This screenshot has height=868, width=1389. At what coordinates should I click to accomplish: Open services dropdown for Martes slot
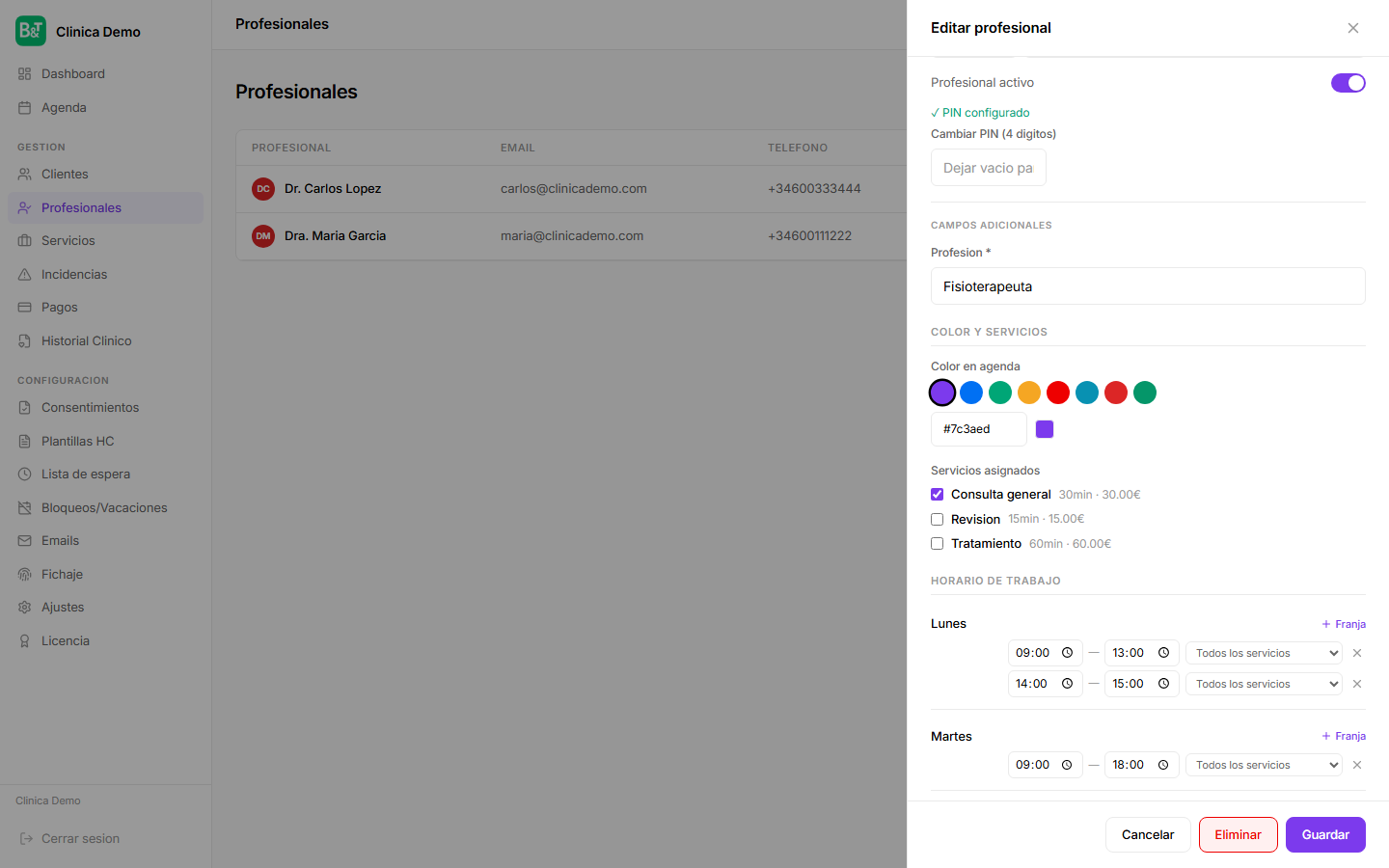pyautogui.click(x=1264, y=765)
